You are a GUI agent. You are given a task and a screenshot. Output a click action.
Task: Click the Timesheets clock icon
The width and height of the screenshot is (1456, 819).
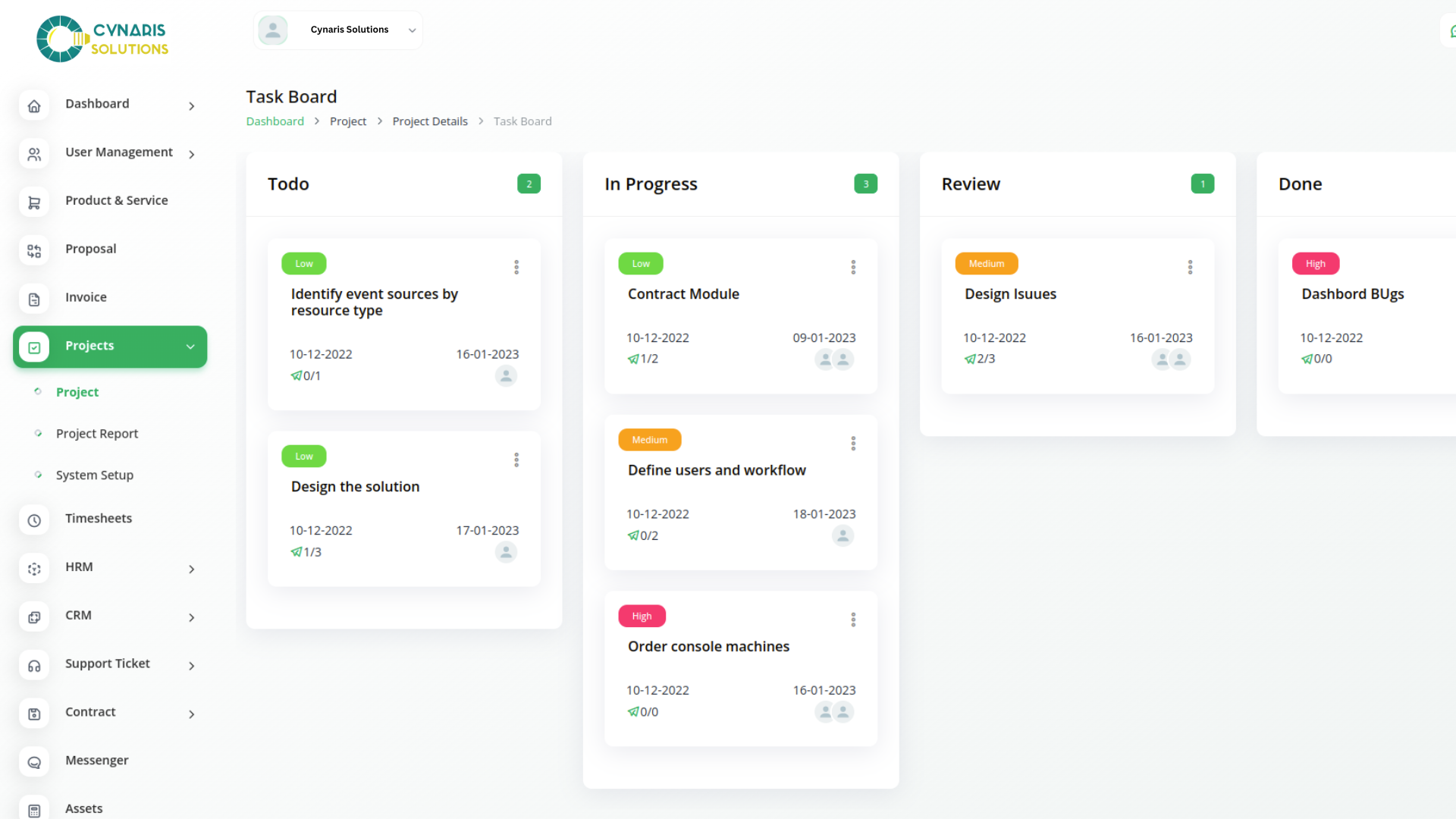click(x=34, y=520)
